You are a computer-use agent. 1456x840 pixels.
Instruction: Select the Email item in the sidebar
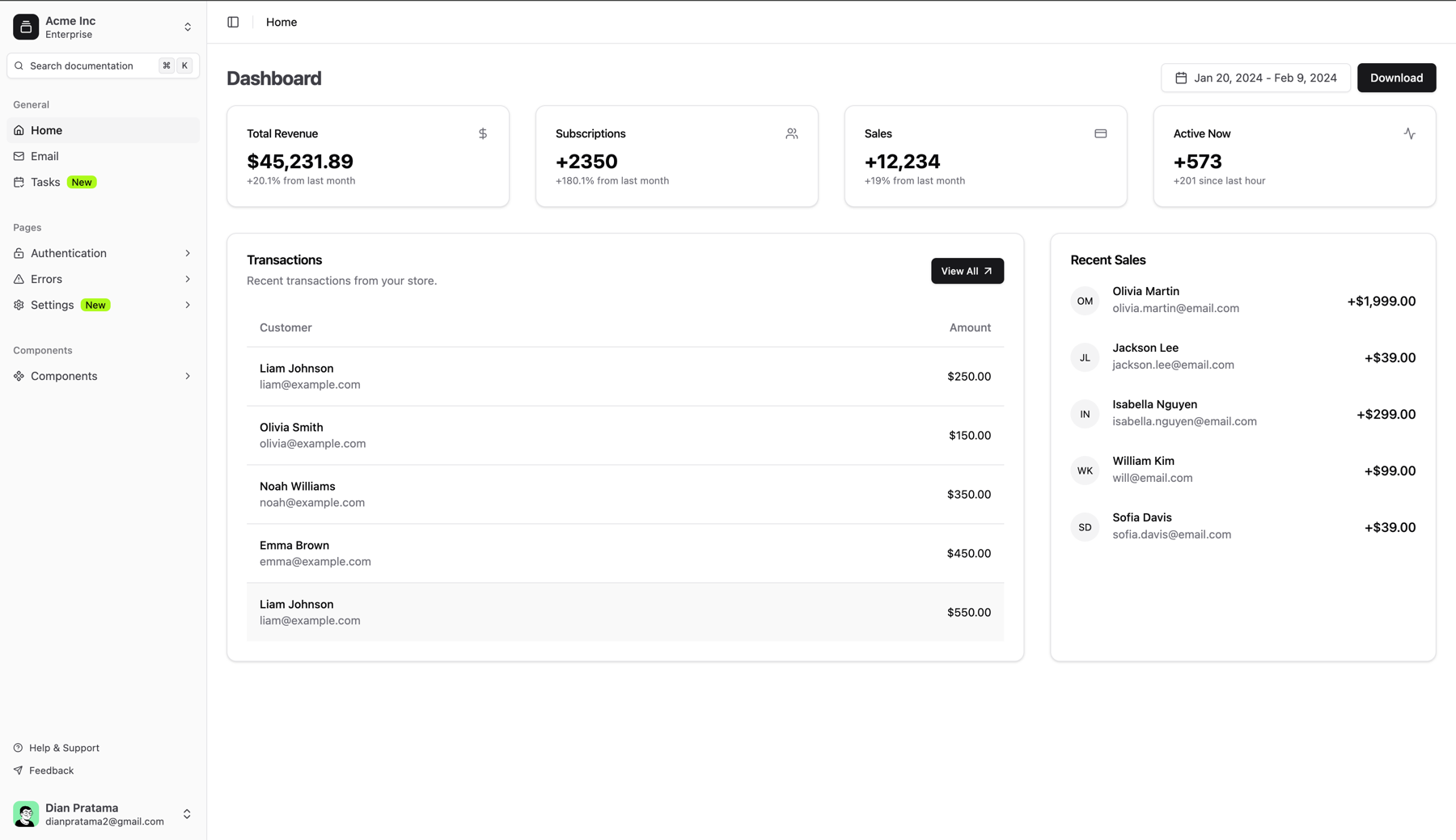coord(45,156)
